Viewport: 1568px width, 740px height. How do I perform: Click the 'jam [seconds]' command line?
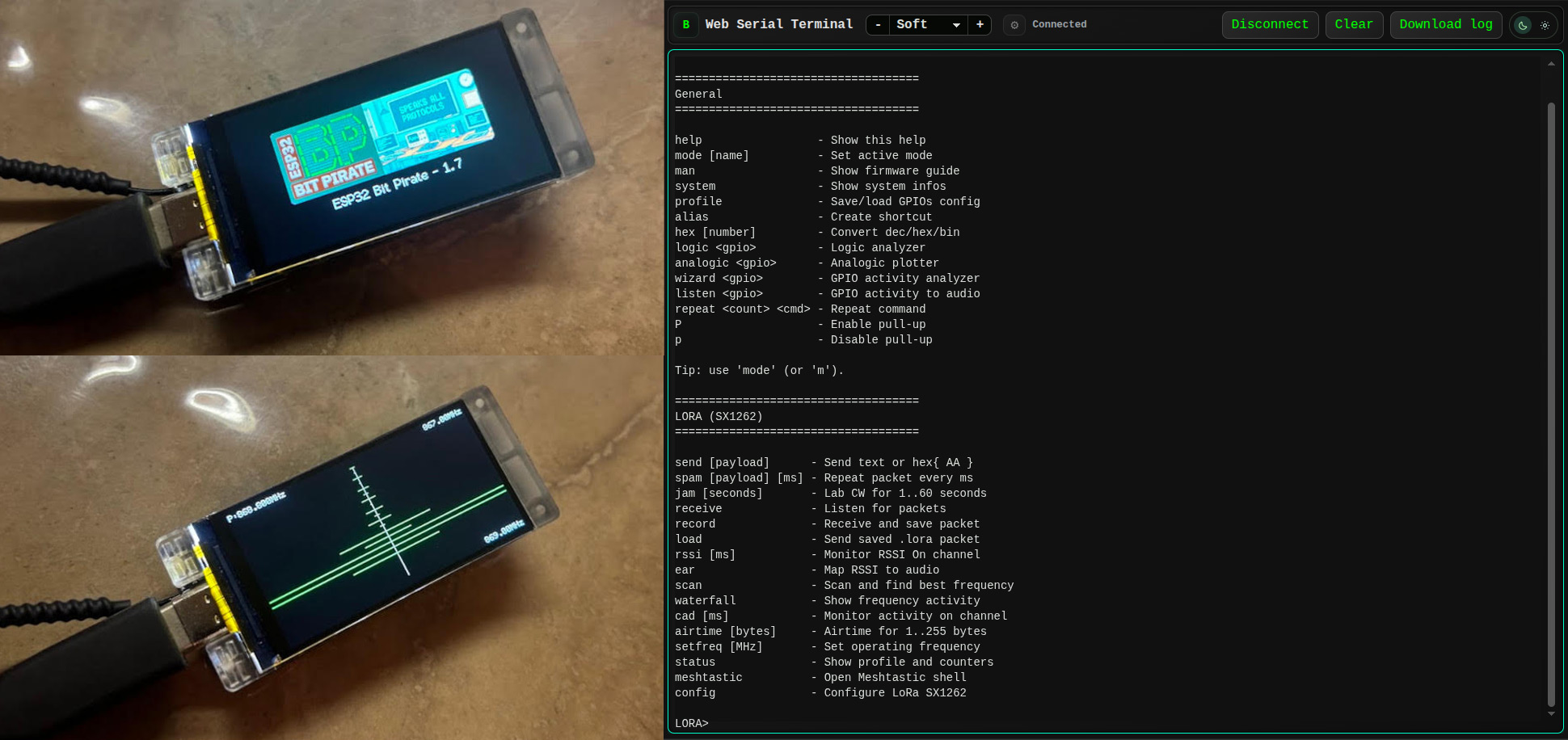click(831, 494)
